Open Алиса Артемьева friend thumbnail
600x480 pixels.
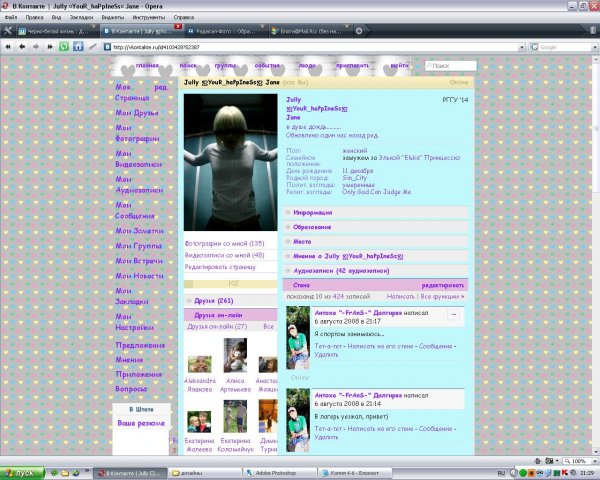(x=235, y=355)
